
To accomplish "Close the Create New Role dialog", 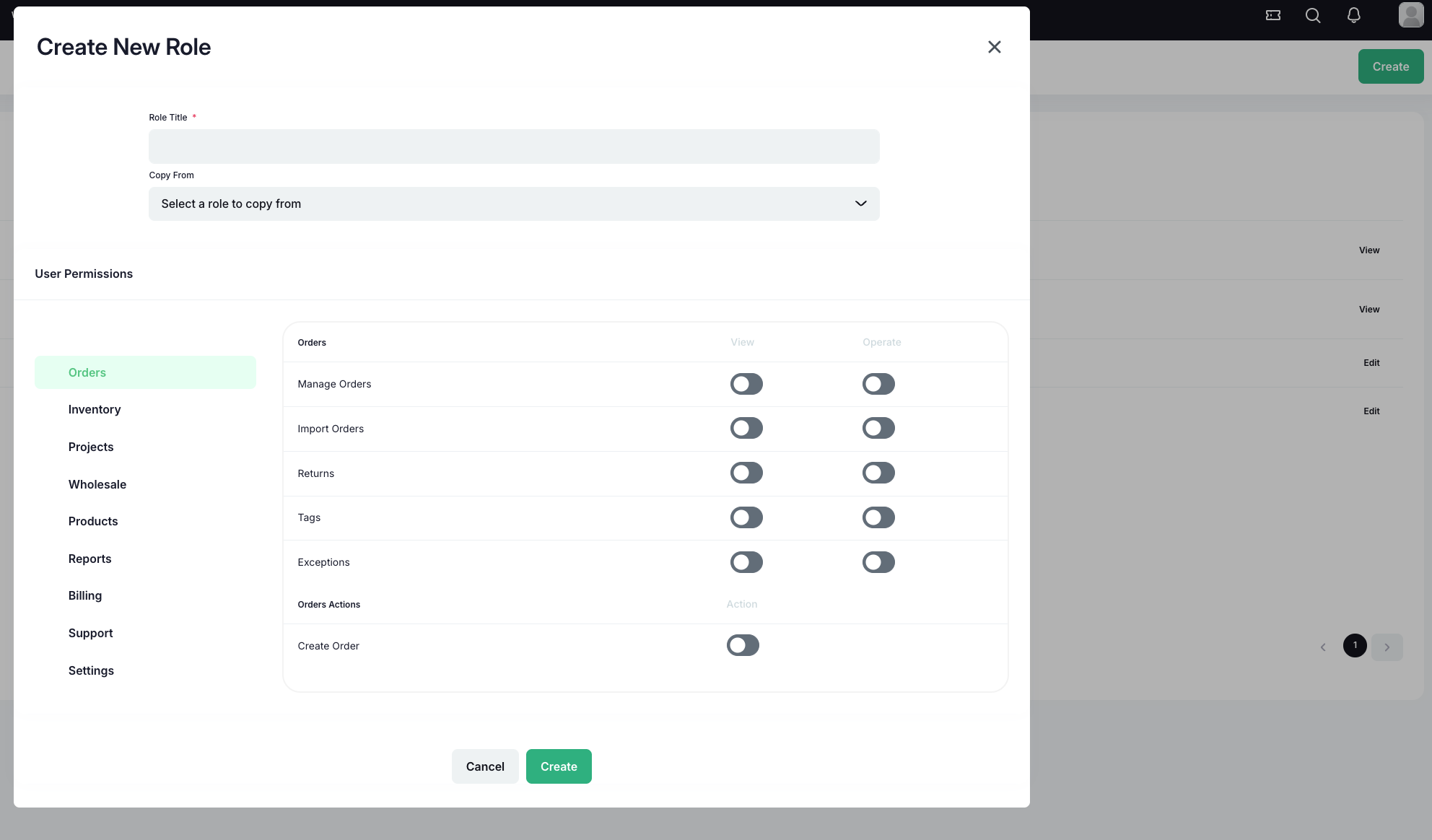I will [994, 47].
